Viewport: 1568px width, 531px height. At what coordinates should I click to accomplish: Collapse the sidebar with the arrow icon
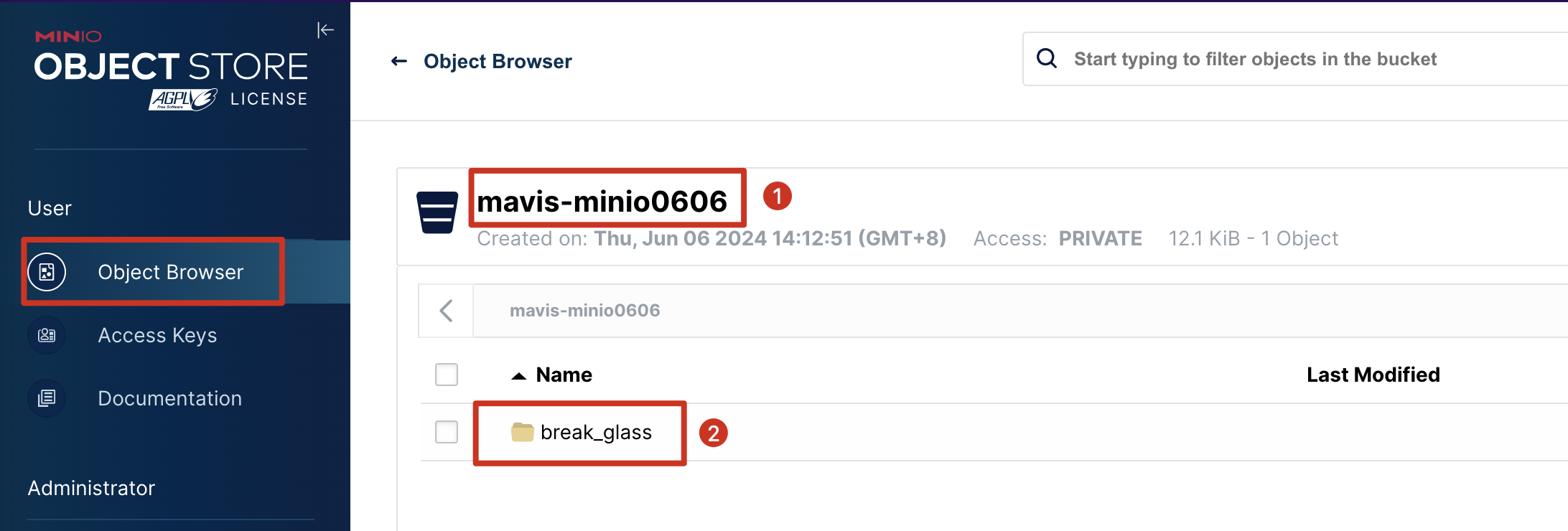point(326,29)
